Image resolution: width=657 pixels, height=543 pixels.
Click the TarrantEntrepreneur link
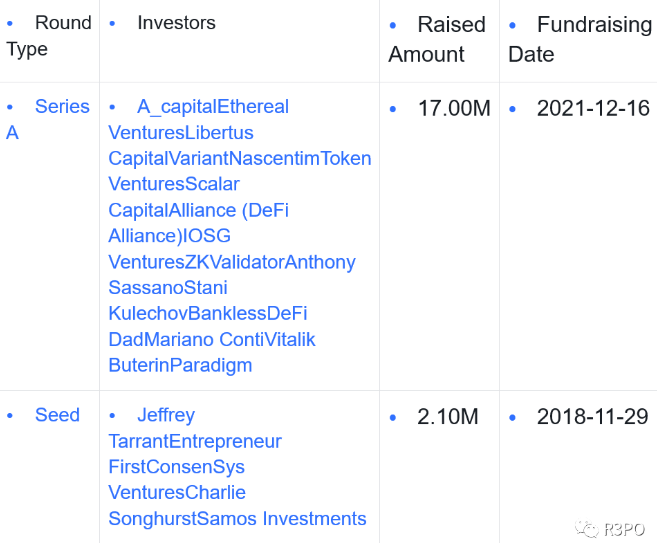195,441
